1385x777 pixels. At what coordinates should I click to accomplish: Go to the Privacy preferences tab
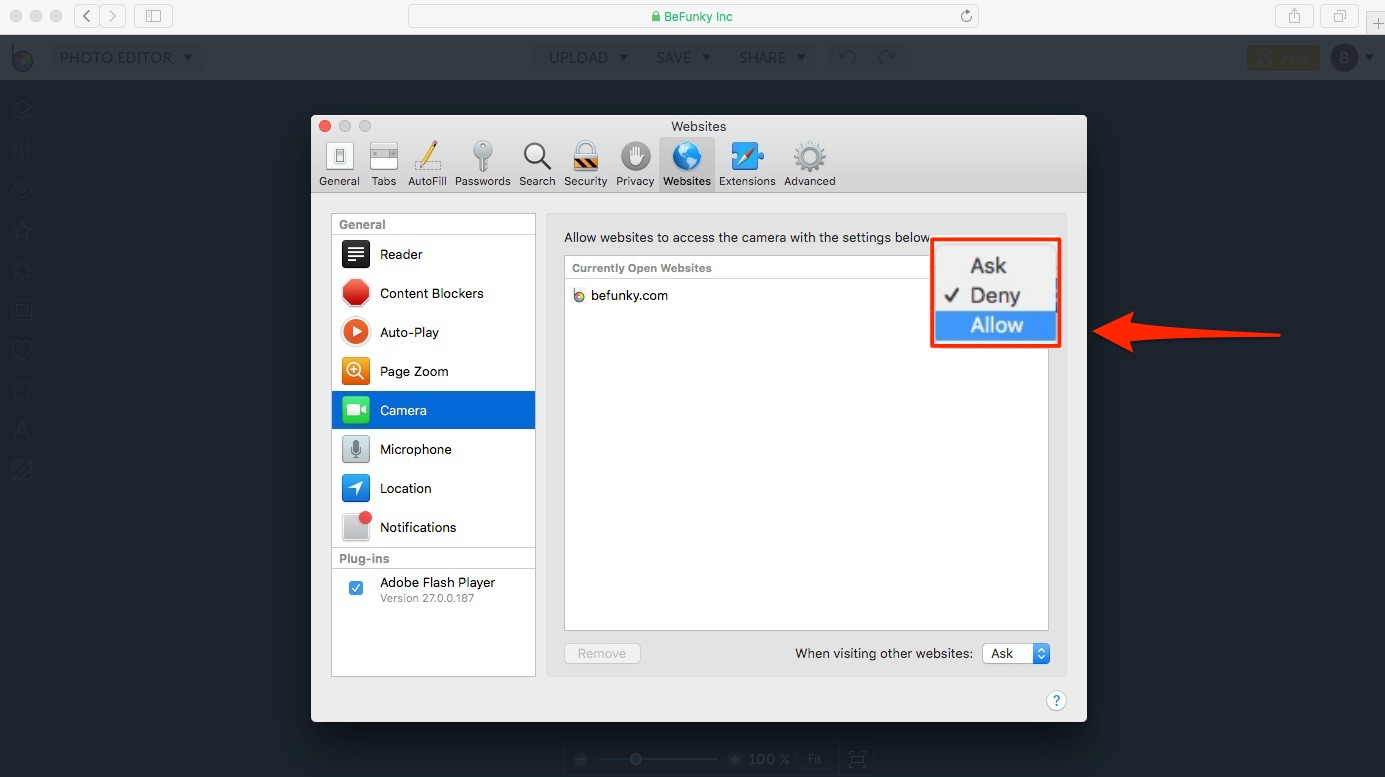635,164
